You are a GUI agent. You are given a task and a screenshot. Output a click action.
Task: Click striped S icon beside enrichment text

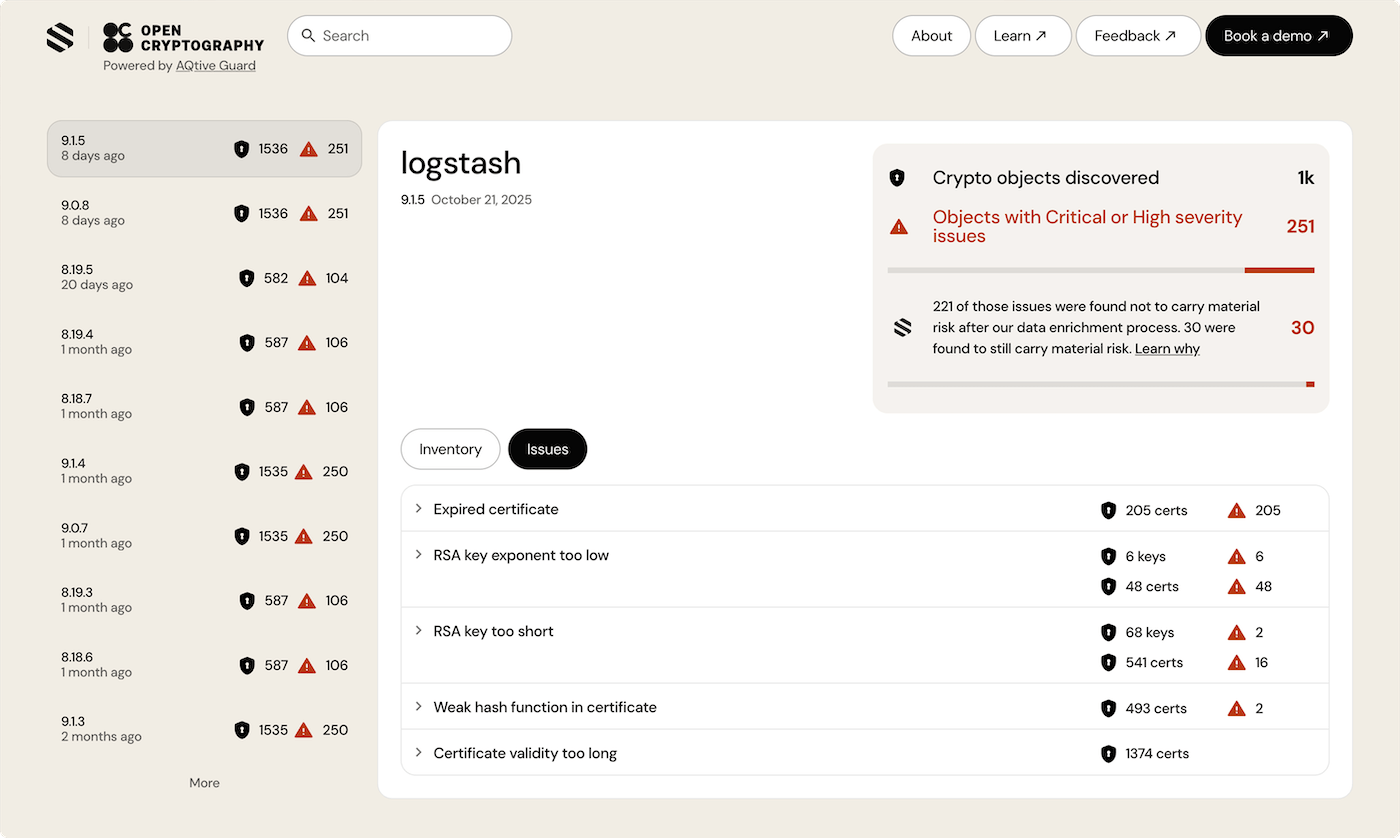pos(902,327)
